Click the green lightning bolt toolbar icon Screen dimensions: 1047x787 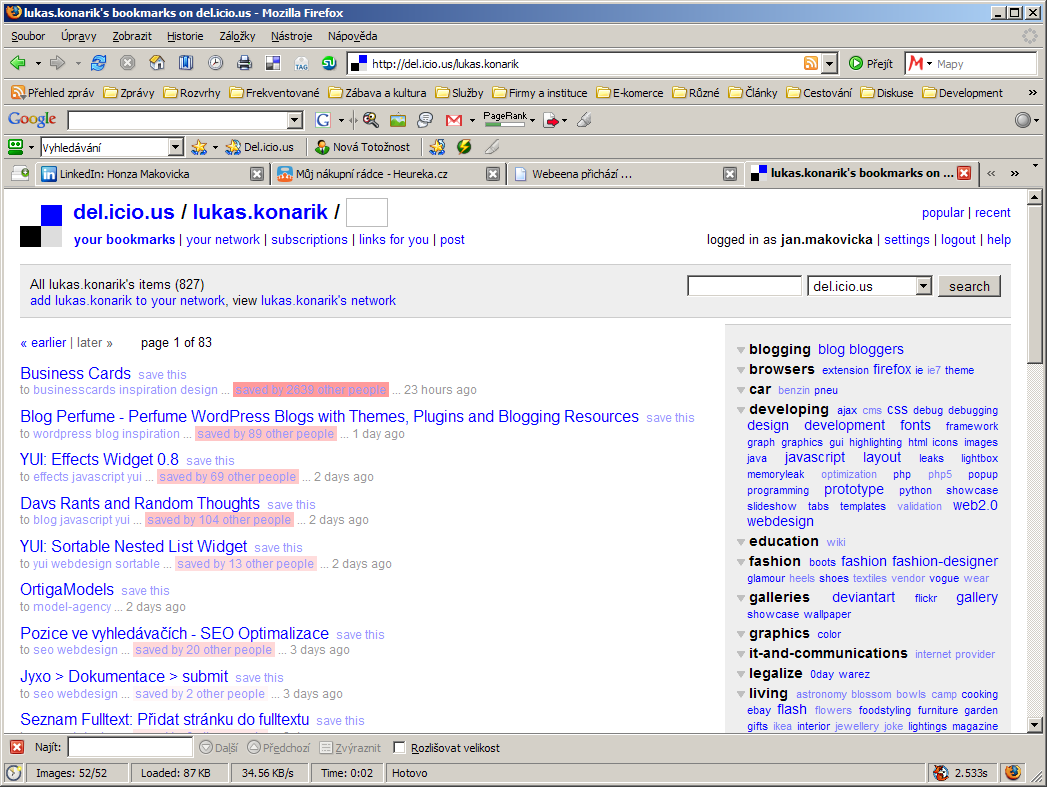(464, 147)
